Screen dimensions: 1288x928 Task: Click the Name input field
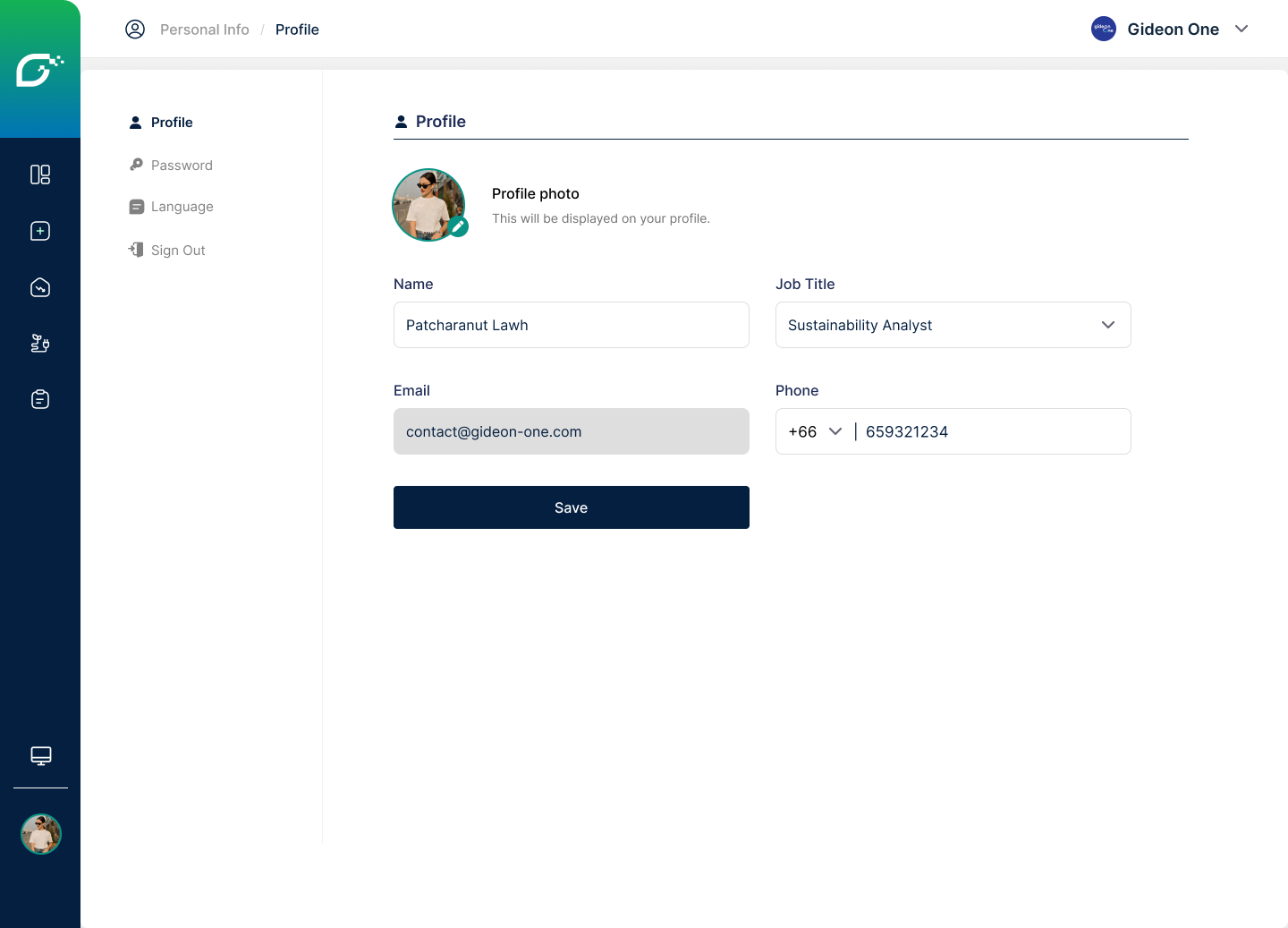[x=571, y=325]
